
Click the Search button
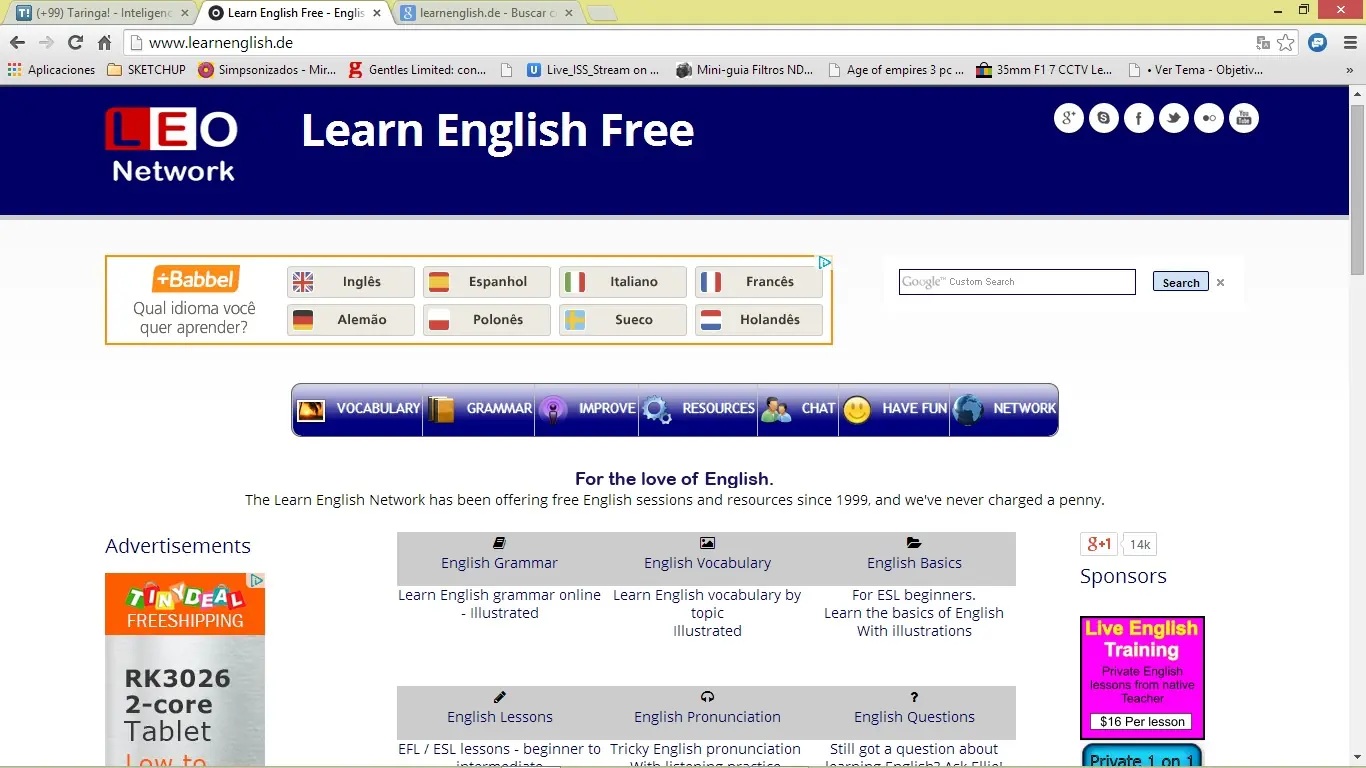1181,282
